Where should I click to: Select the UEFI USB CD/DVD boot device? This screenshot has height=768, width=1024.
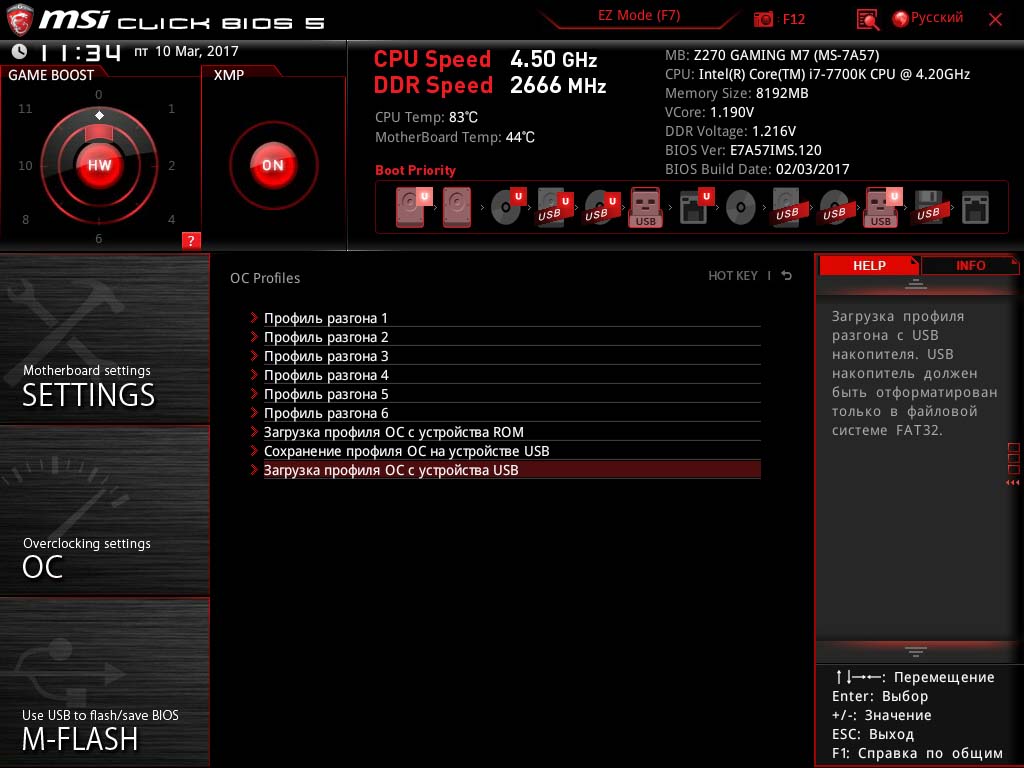tap(601, 207)
